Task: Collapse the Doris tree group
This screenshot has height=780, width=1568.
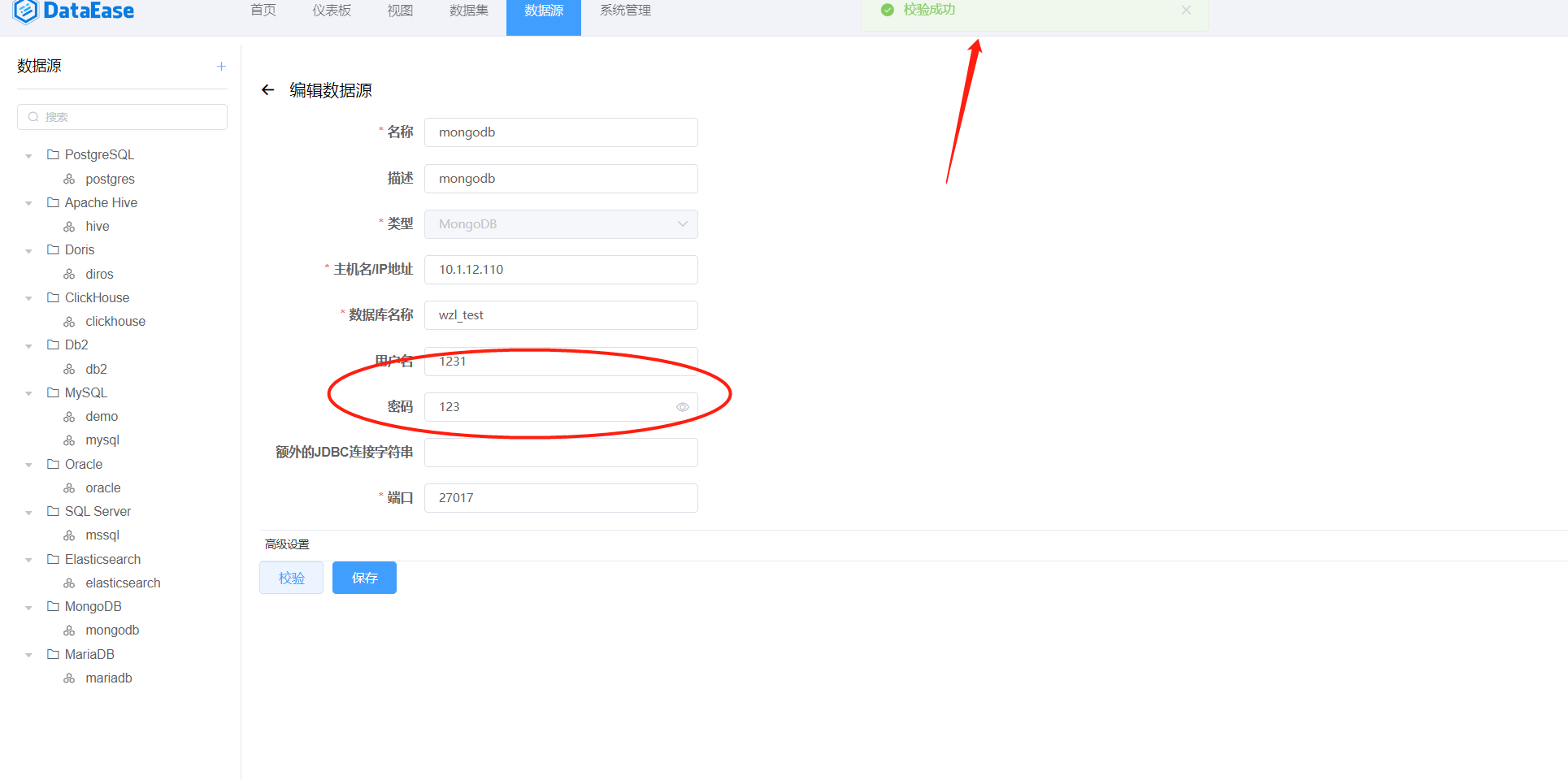Action: click(29, 250)
